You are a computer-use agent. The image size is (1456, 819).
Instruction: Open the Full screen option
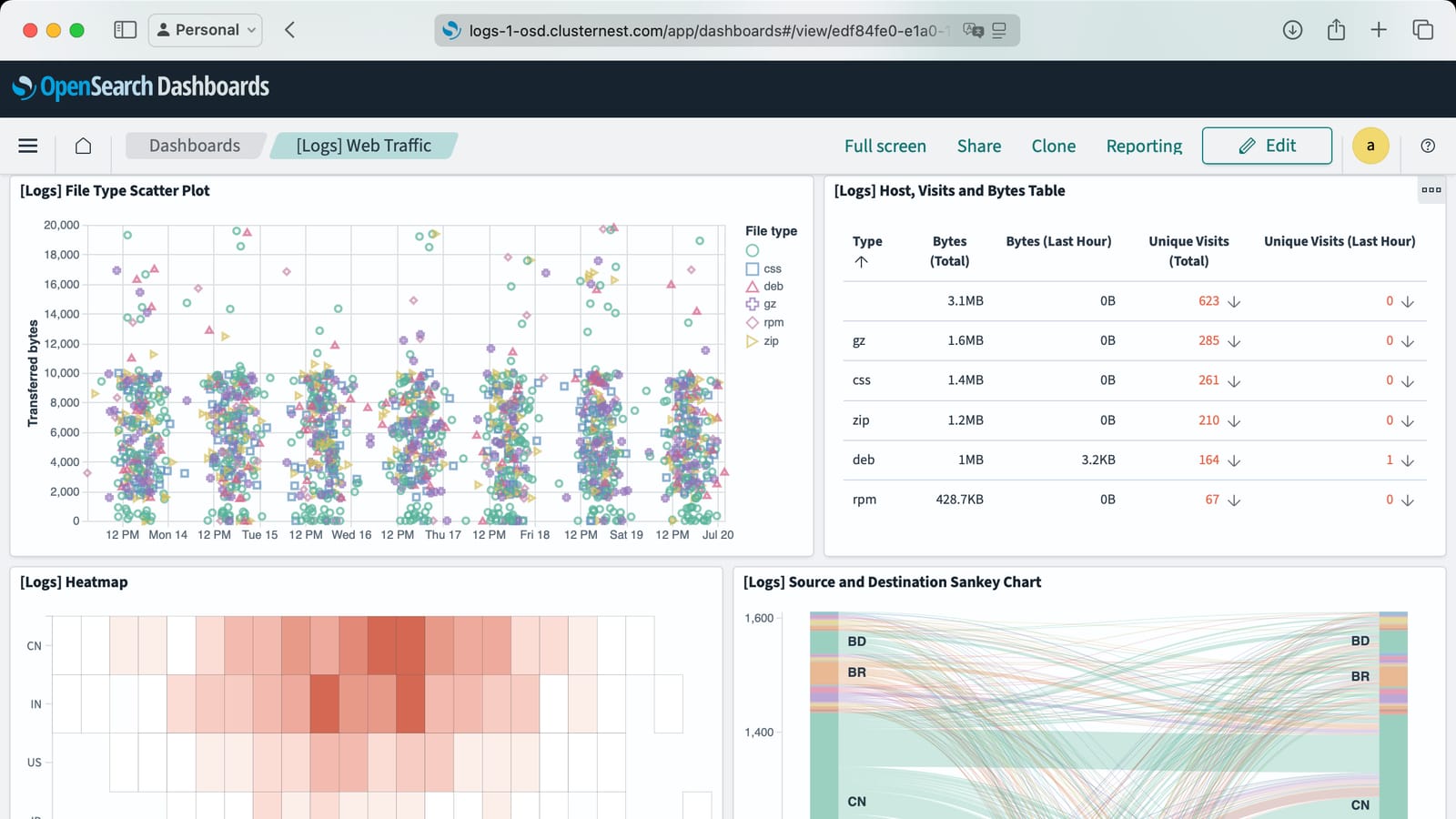tap(885, 146)
